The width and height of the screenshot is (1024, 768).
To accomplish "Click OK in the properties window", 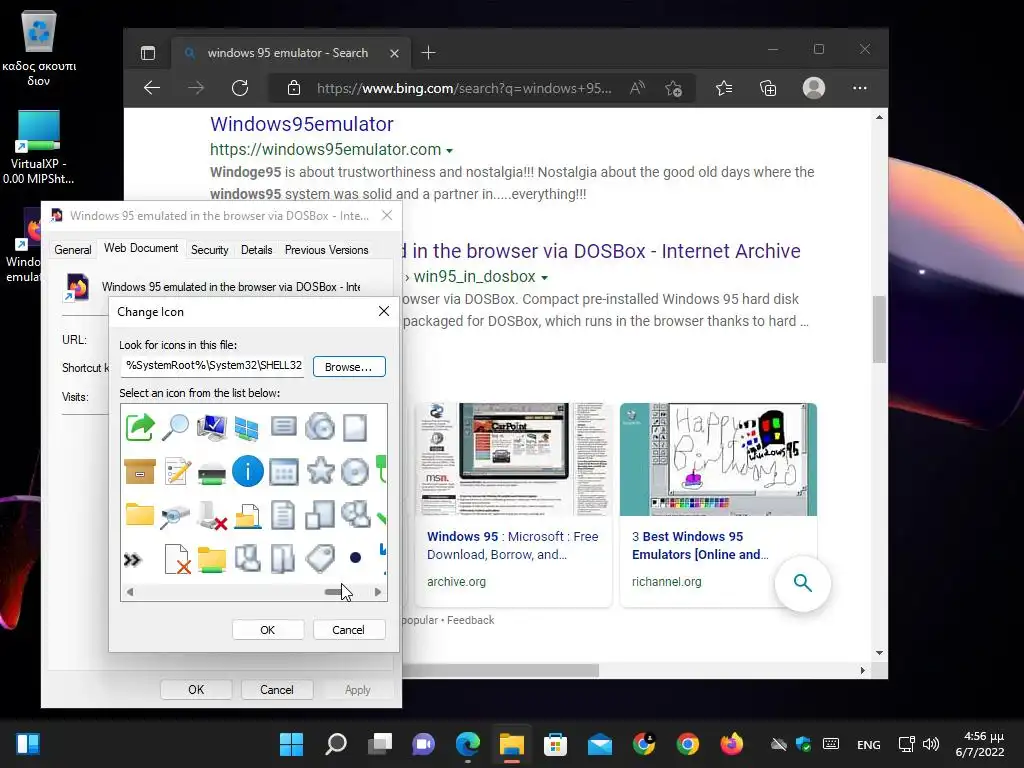I will (x=196, y=690).
